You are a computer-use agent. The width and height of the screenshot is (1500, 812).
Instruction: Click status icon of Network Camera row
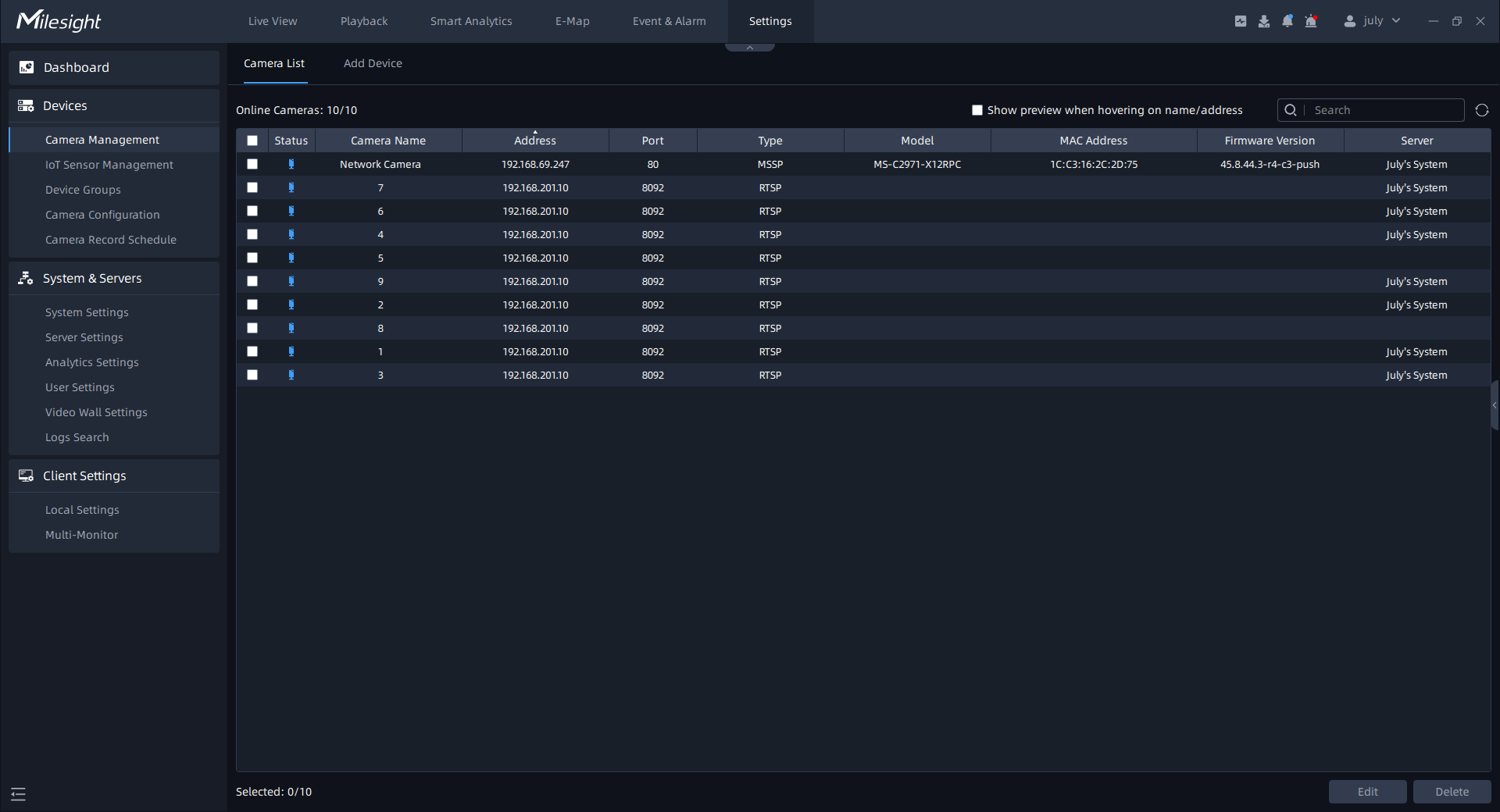point(291,164)
